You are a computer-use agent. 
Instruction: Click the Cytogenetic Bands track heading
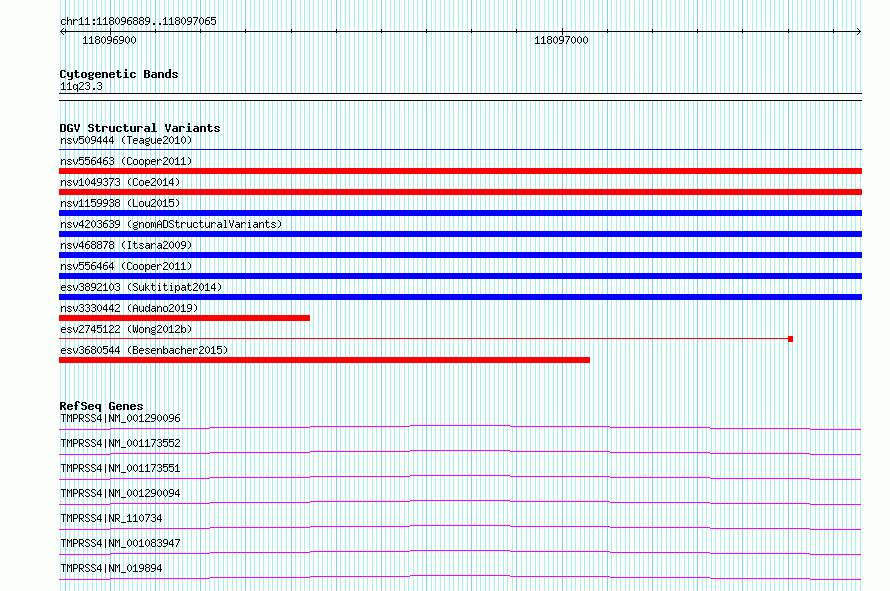(119, 74)
